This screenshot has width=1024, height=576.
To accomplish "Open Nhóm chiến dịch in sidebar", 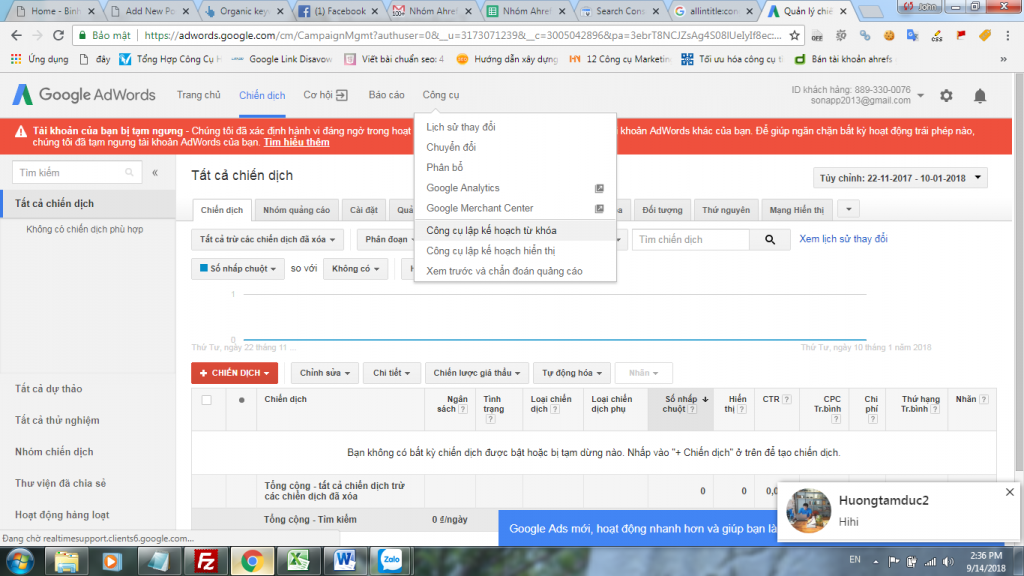I will [x=54, y=452].
